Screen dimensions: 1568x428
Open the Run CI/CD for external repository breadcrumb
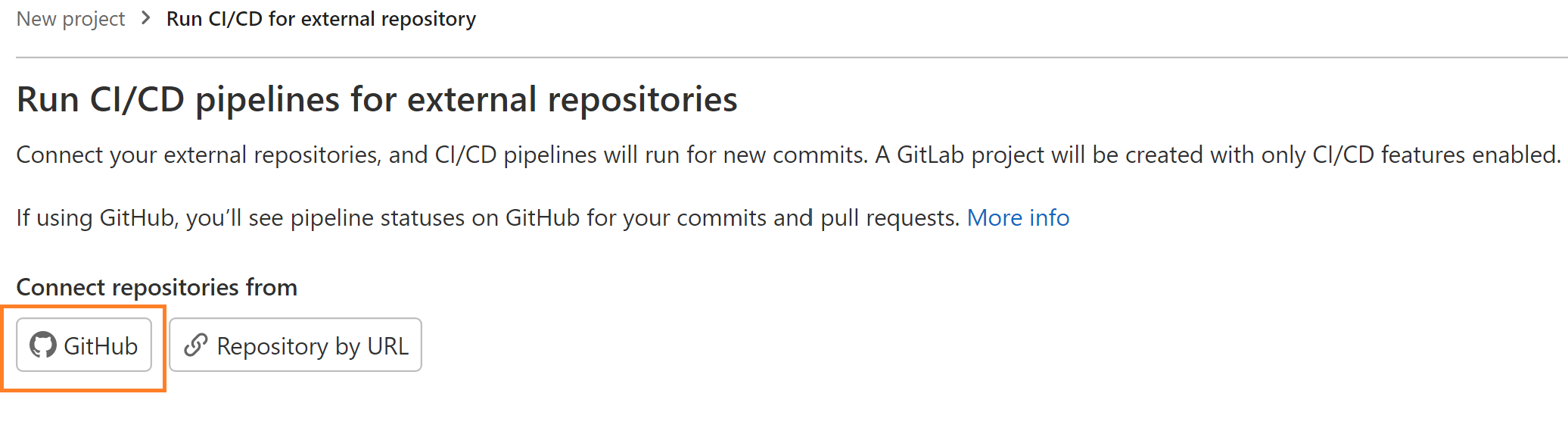point(321,19)
